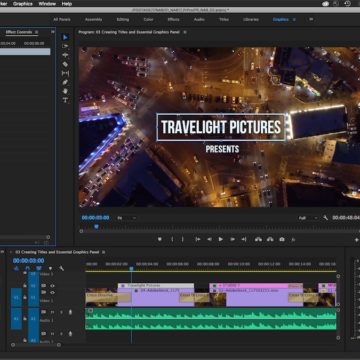Toggle V1 source patching button
This screenshot has width=360, height=360.
click(16, 297)
